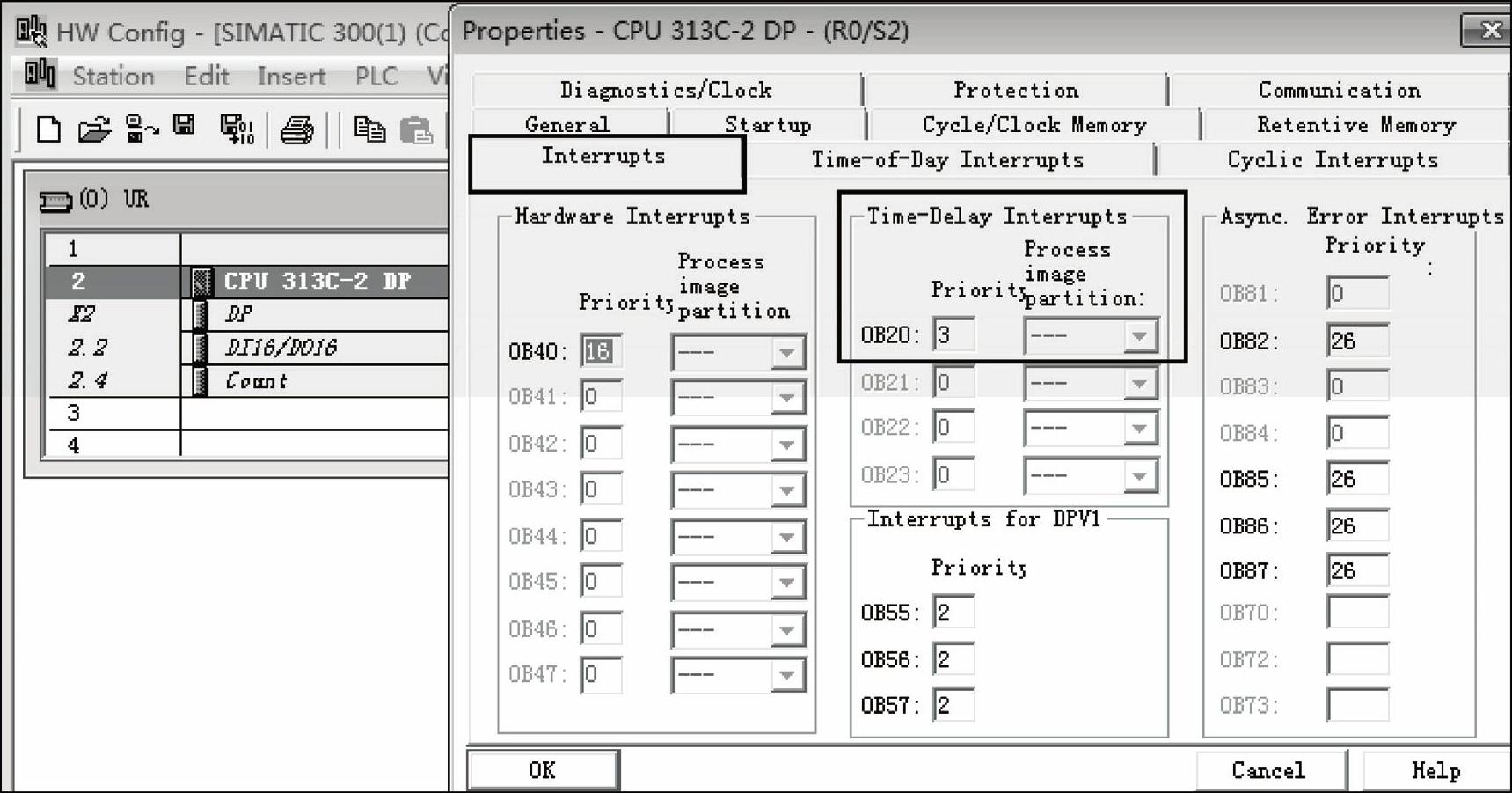Select slot number 3 in the rack
Viewport: 1512px width, 793px height.
[74, 413]
